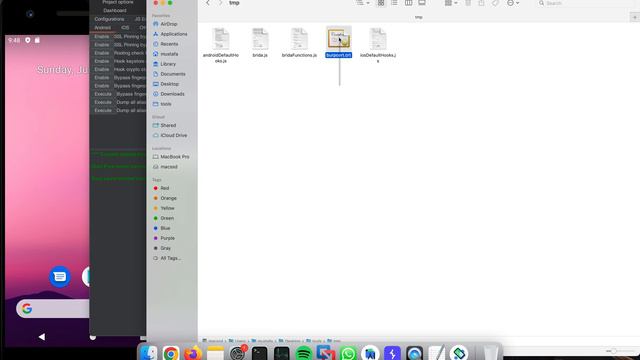Enable the Hook crypto option
Image resolution: width=640 pixels, height=360 pixels.
point(102,69)
